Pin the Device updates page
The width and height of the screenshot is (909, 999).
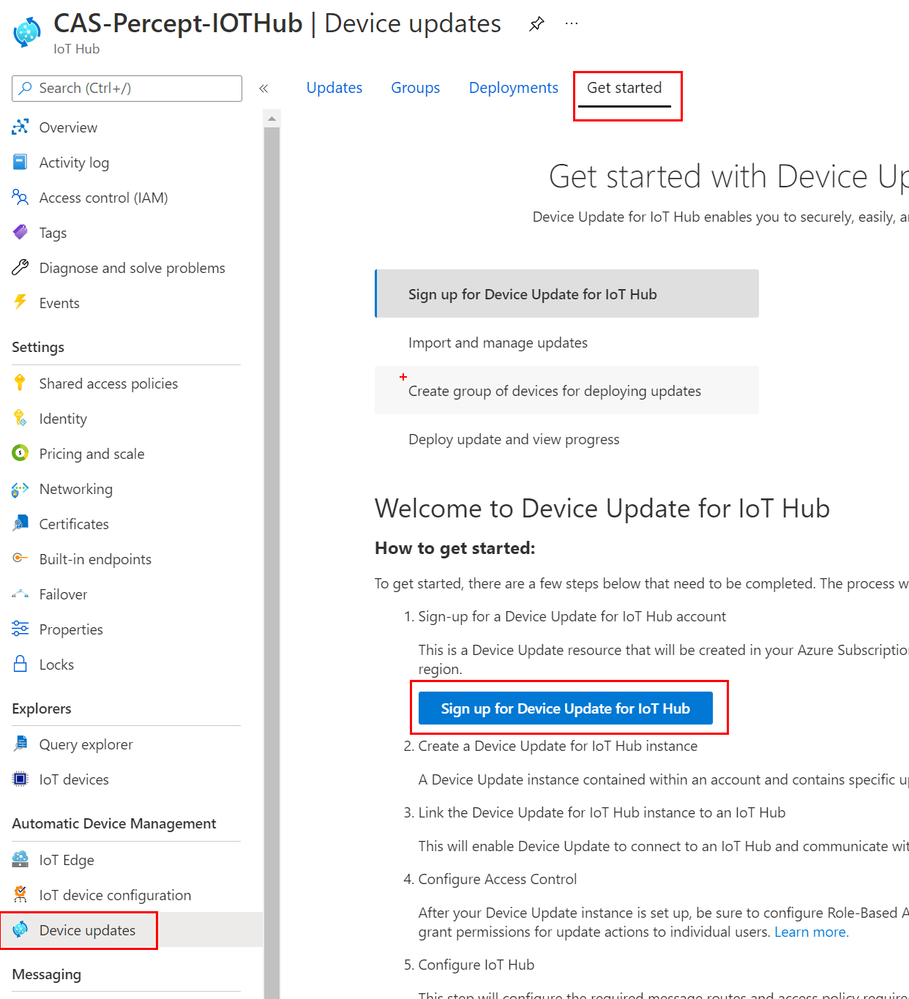pos(536,24)
